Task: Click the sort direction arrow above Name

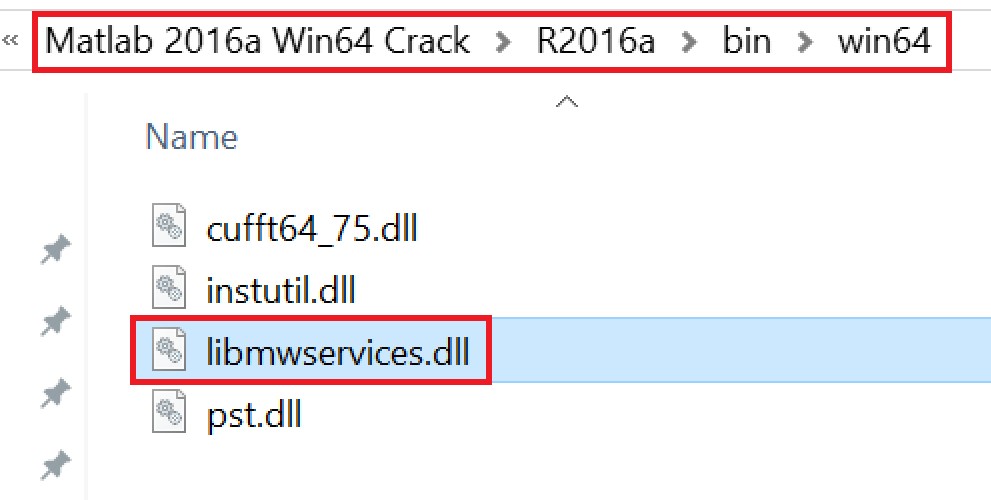Action: click(x=567, y=101)
